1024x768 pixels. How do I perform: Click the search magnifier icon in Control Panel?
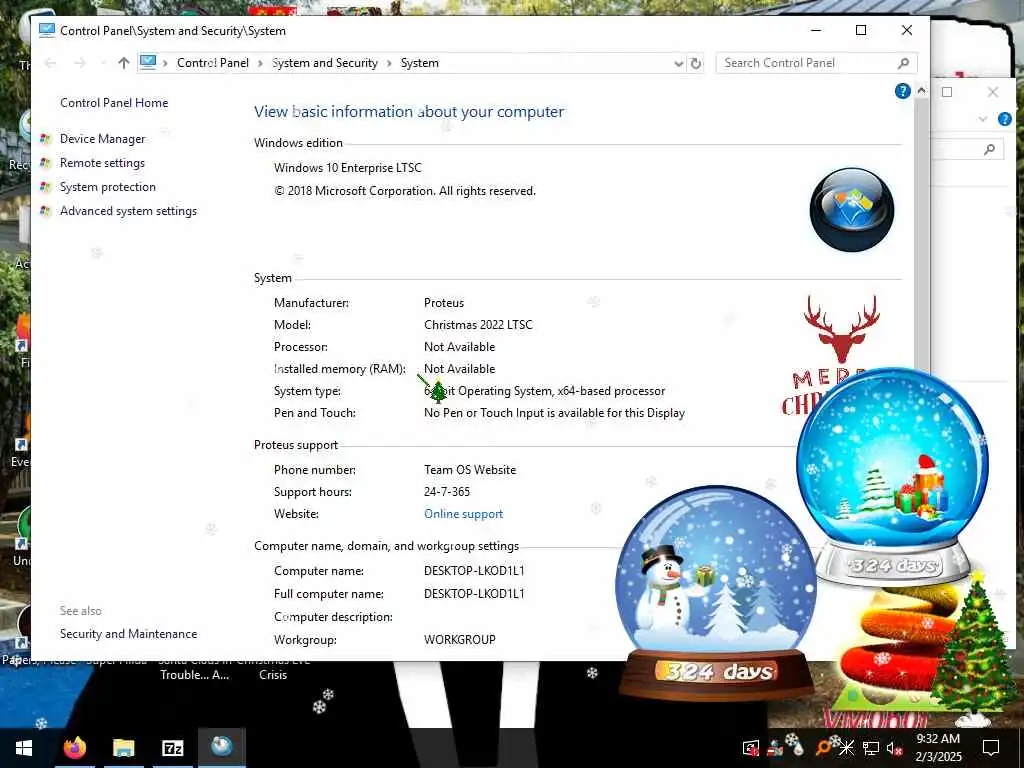(903, 63)
